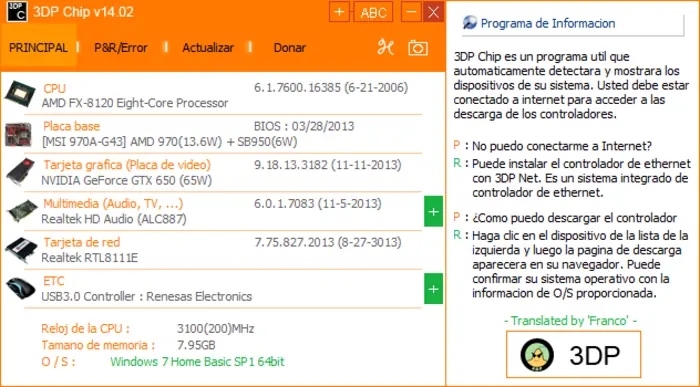Open the ETC devices link
The width and height of the screenshot is (700, 387).
pos(54,281)
